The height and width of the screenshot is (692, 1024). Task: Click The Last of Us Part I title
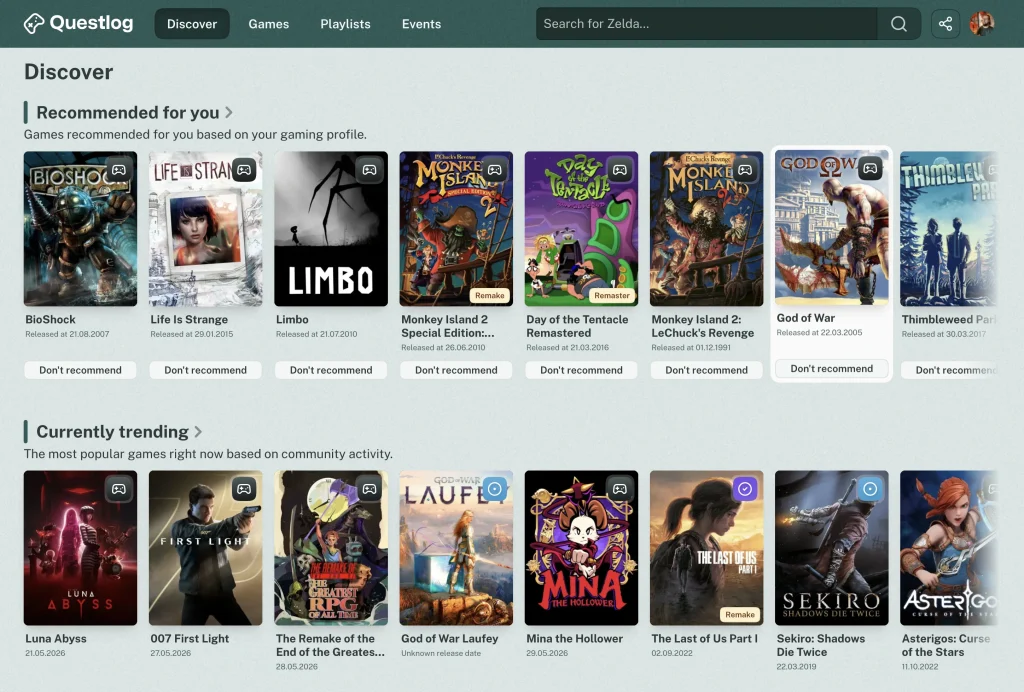pos(705,638)
